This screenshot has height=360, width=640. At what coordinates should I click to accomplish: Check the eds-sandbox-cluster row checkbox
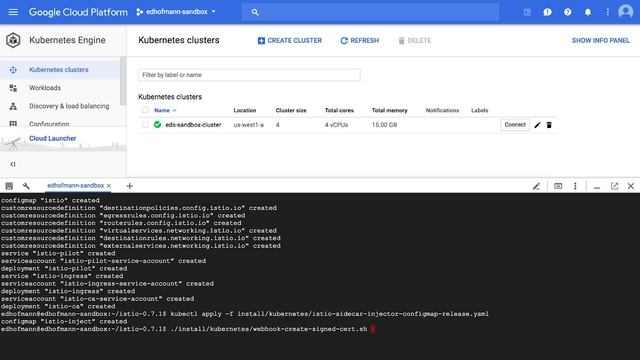pos(145,124)
